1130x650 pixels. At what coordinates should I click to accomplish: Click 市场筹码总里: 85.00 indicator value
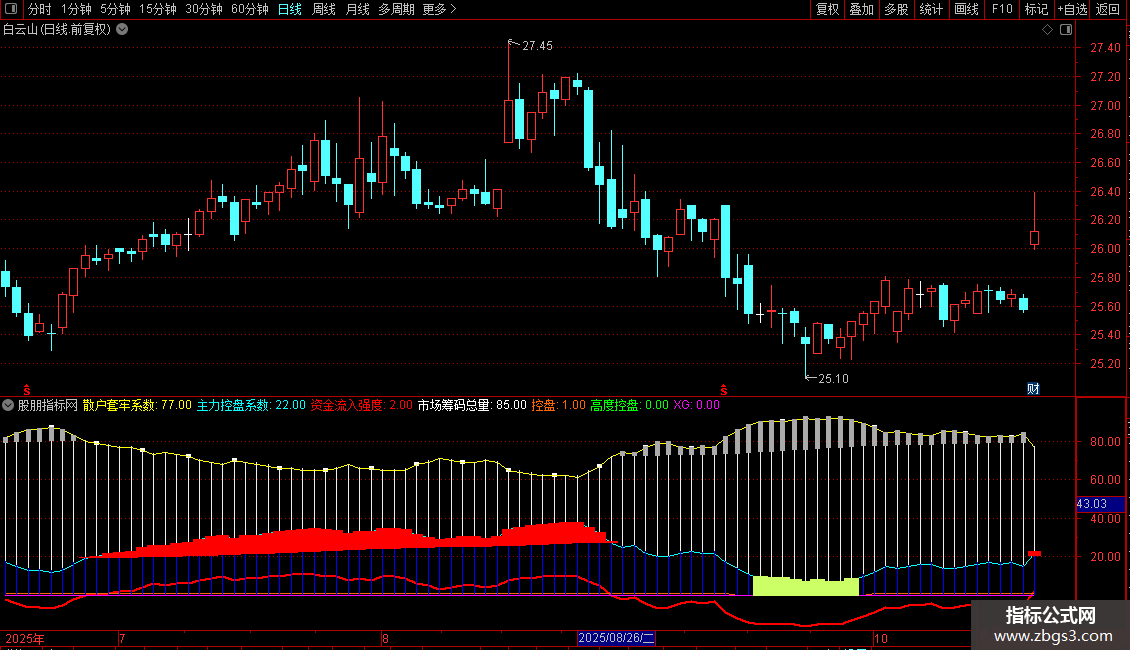[x=472, y=405]
